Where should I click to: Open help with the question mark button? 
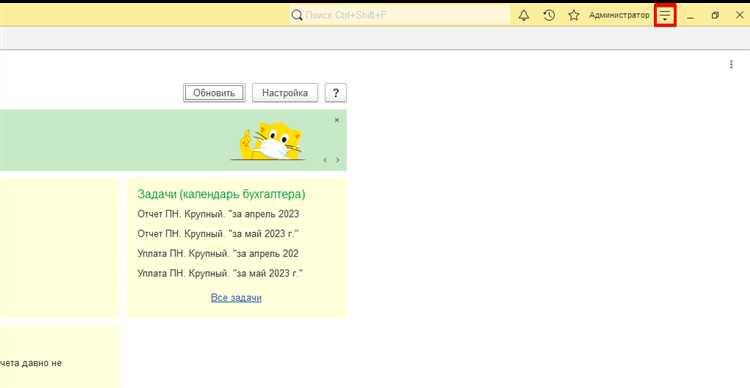[335, 93]
